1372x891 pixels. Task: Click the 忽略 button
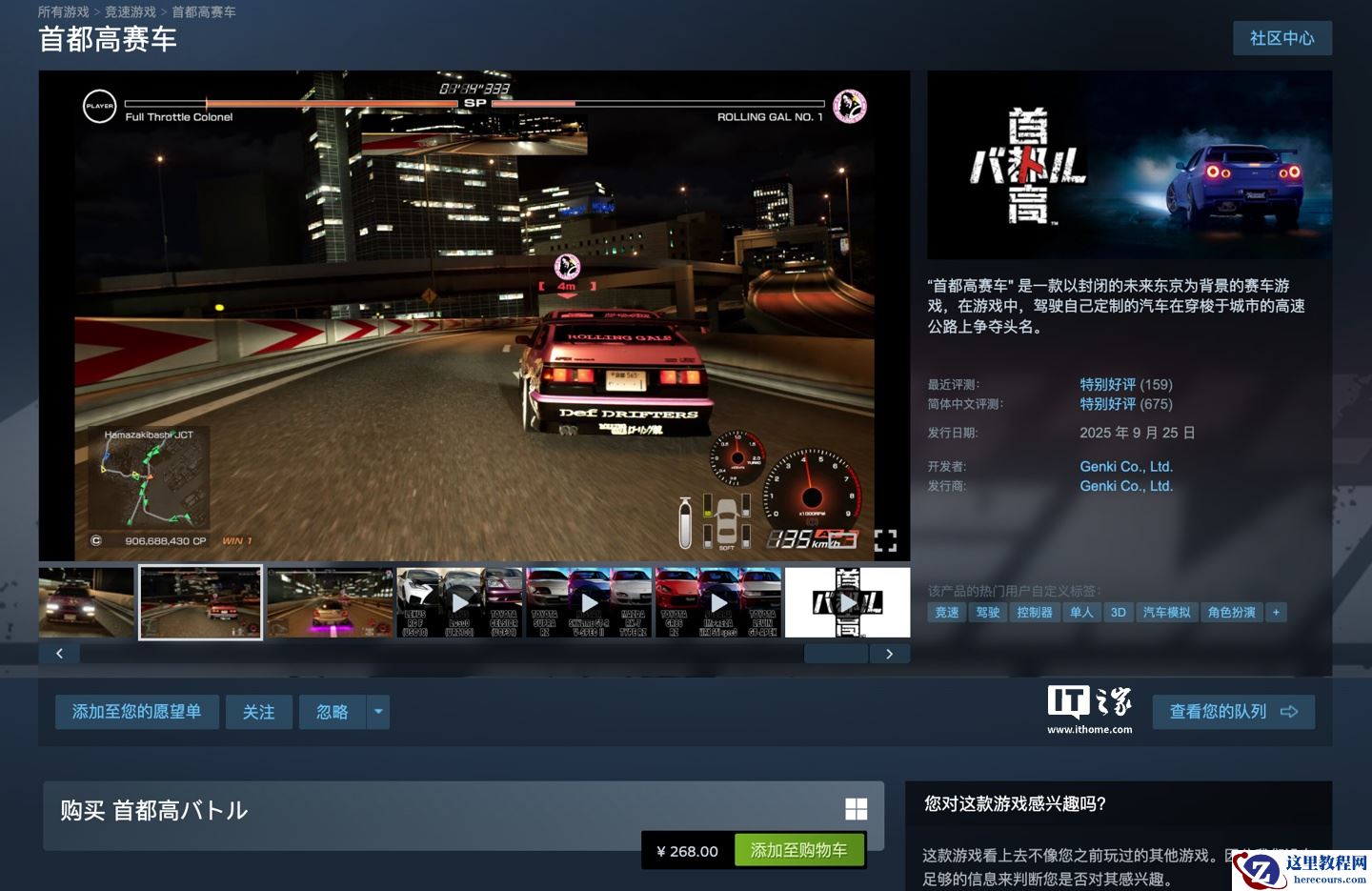(332, 712)
